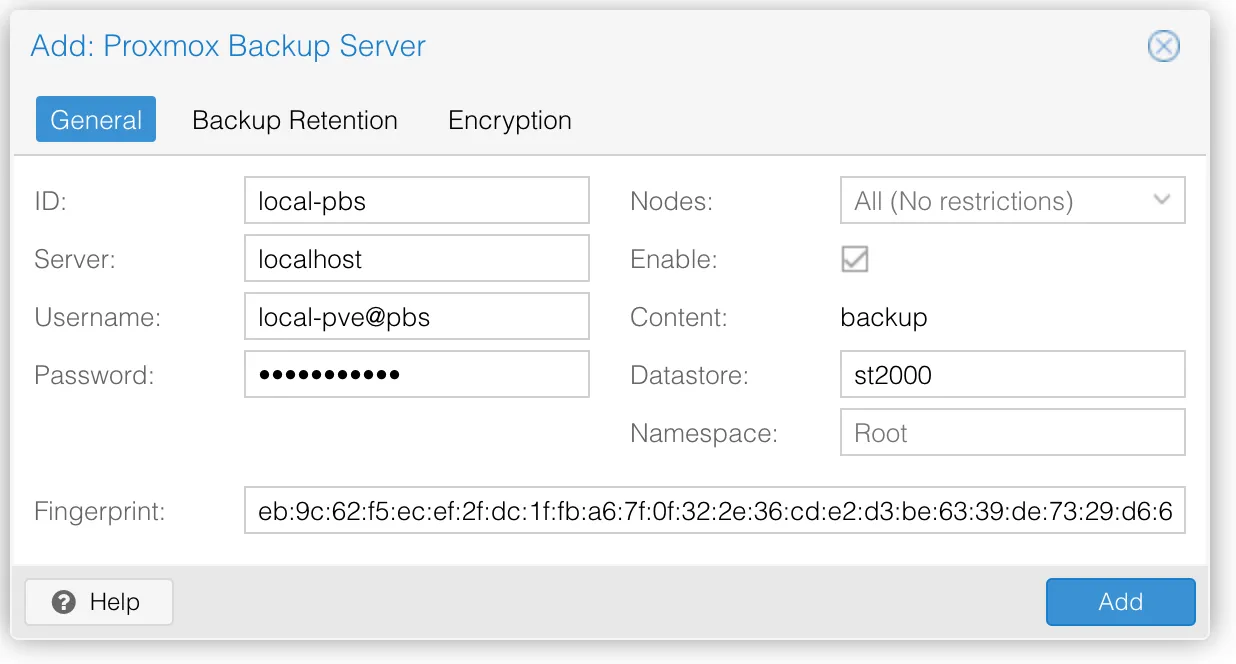The image size is (1236, 664).
Task: Click the Datastore label
Action: pyautogui.click(x=689, y=376)
